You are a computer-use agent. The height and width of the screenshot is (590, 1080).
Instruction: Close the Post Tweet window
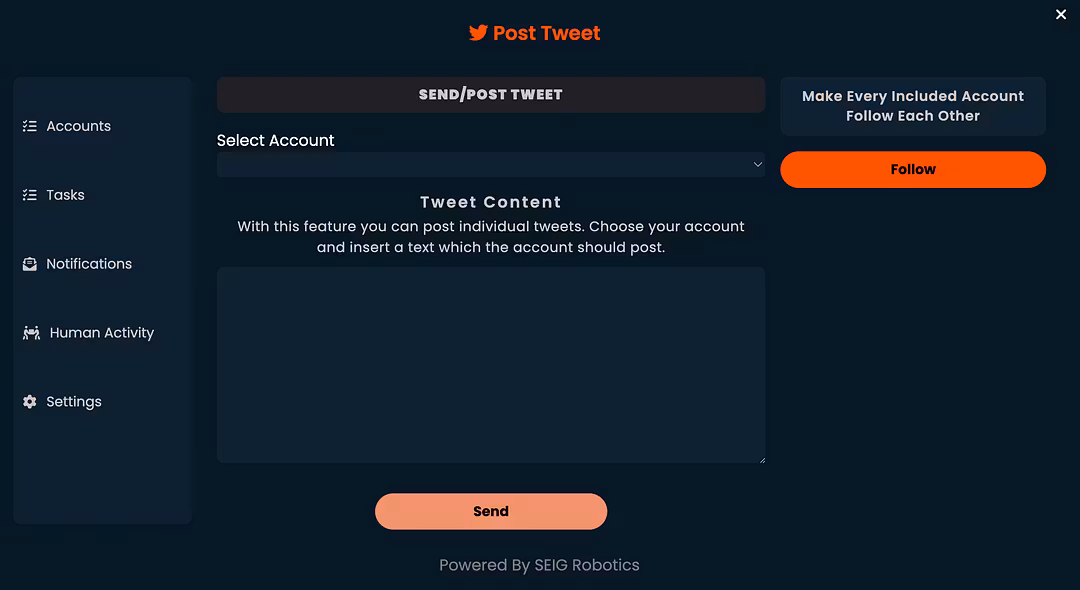(1061, 14)
